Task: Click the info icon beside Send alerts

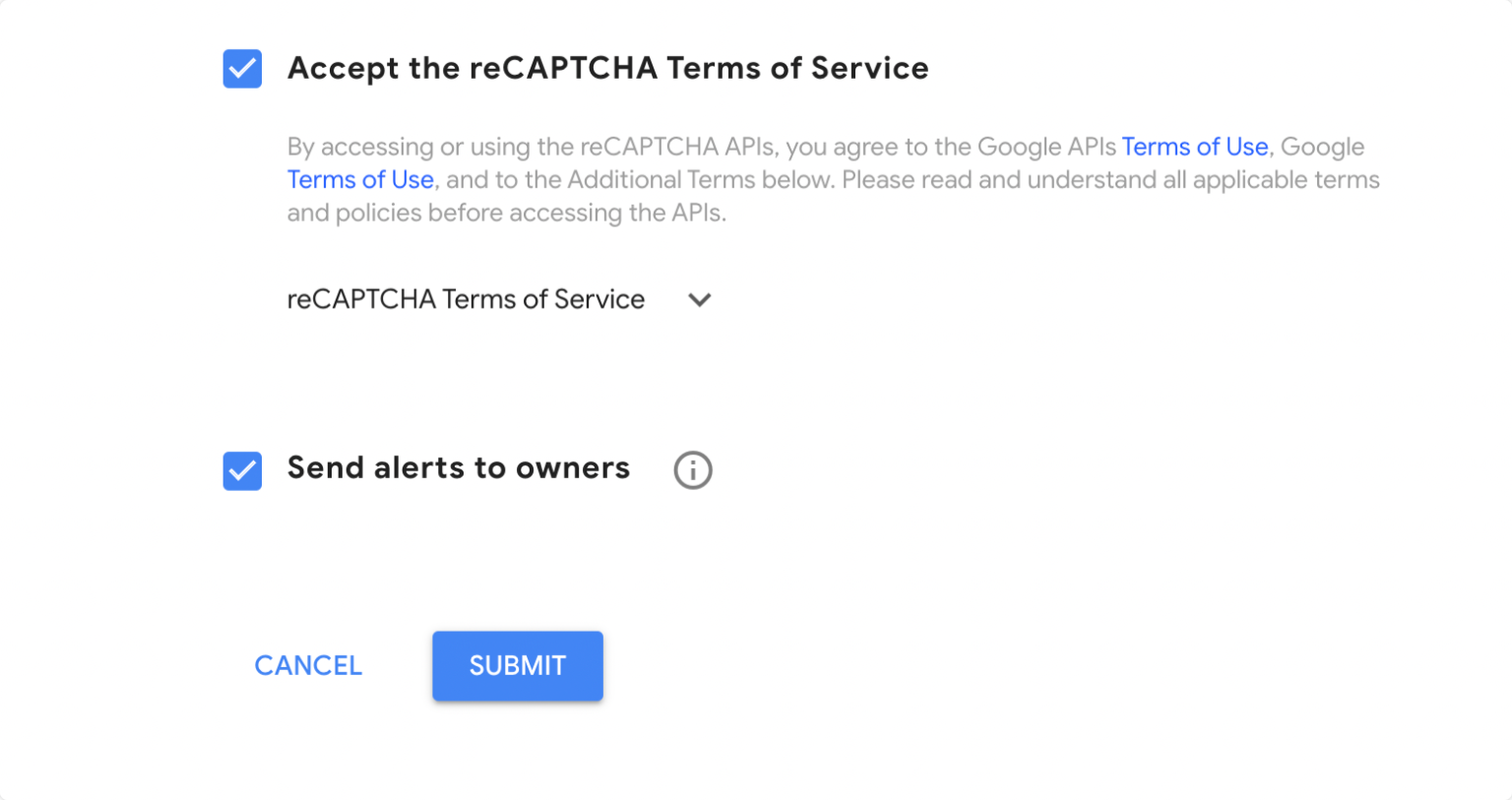Action: 692,470
